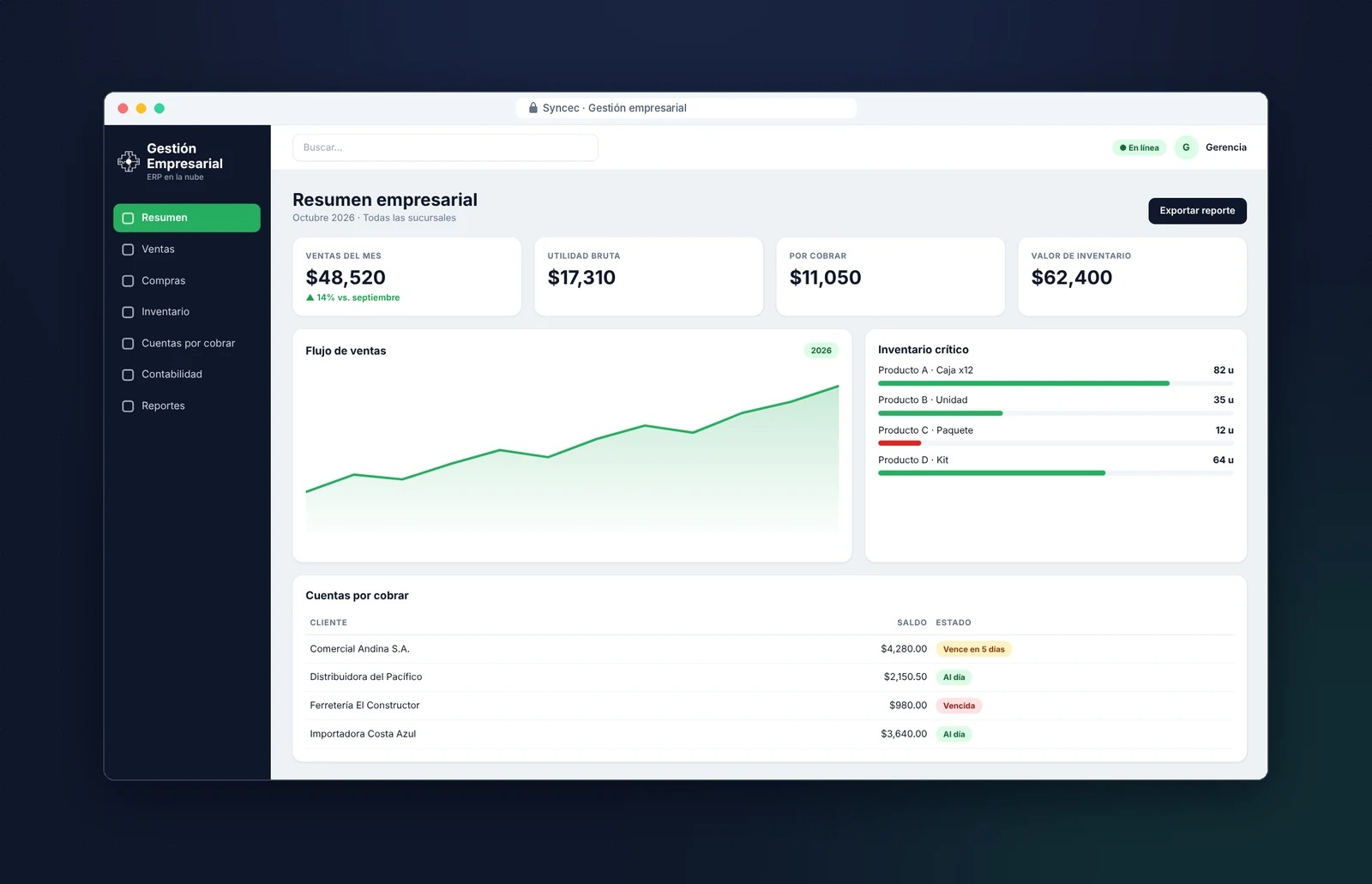The height and width of the screenshot is (884, 1372).
Task: Click the Cuentas por cobrar sidebar icon
Action: (128, 343)
